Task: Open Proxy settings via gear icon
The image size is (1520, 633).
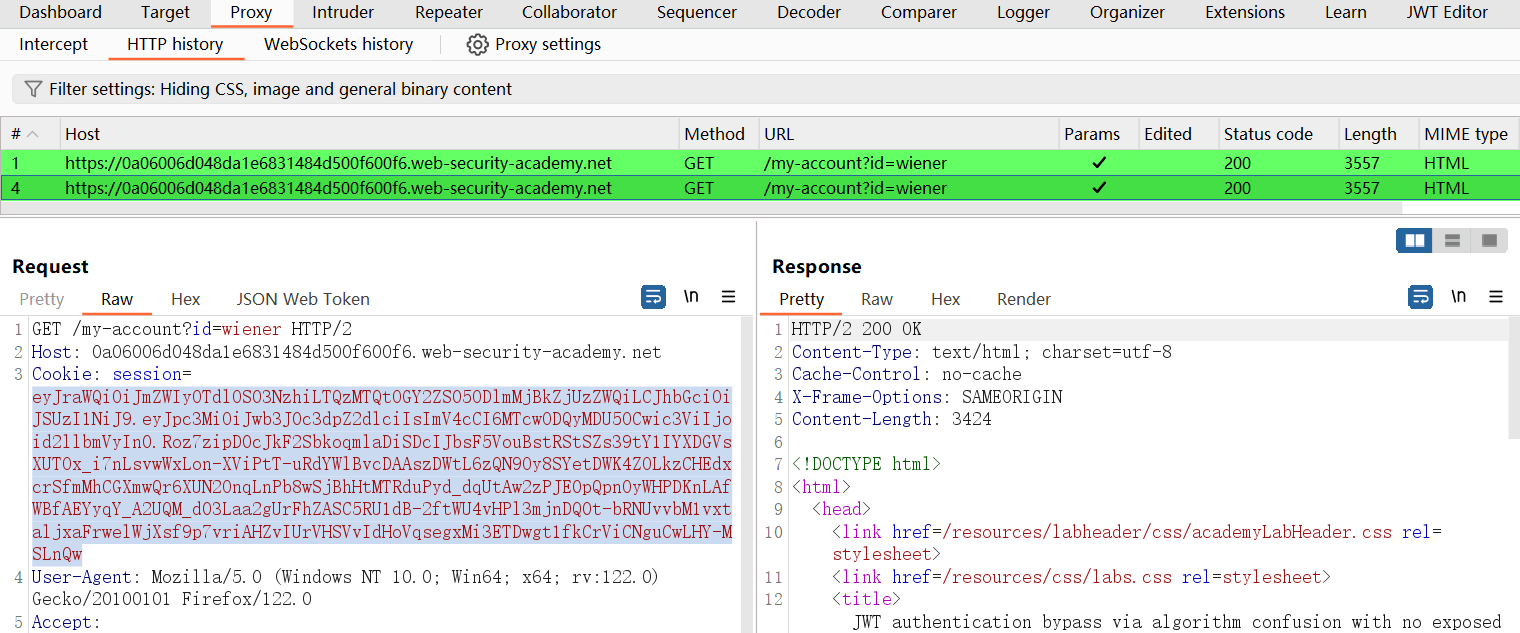Action: click(x=478, y=45)
